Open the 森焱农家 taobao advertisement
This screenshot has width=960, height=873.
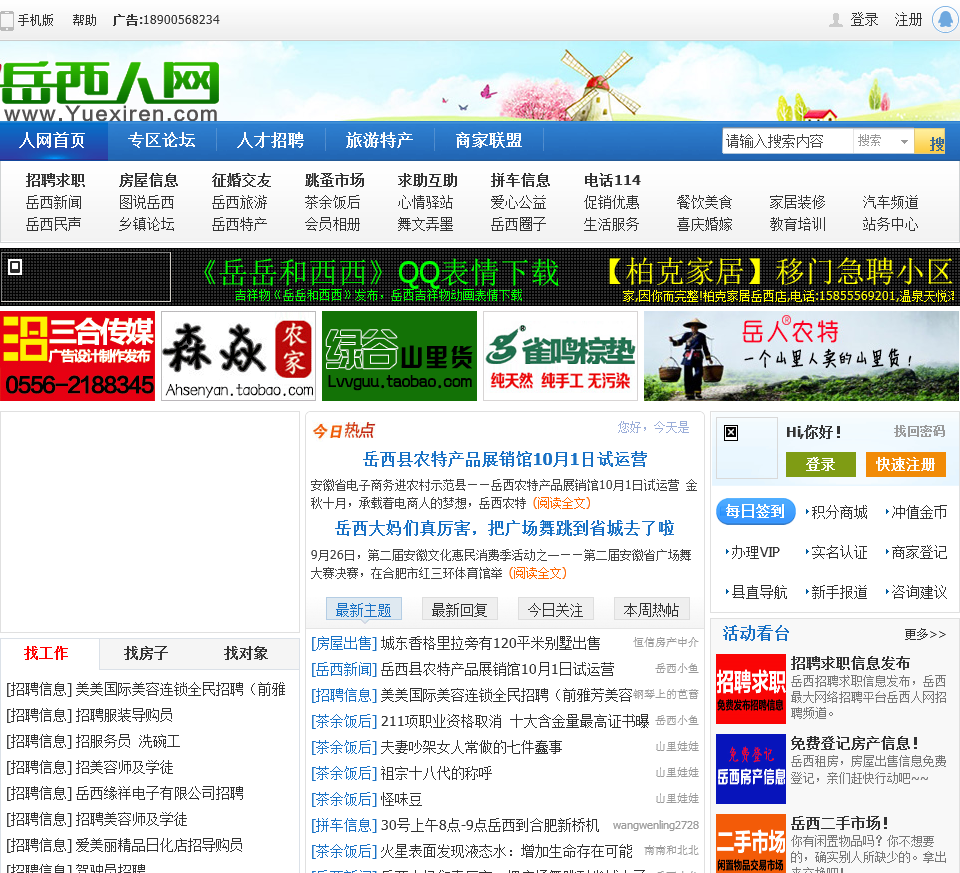[x=239, y=356]
